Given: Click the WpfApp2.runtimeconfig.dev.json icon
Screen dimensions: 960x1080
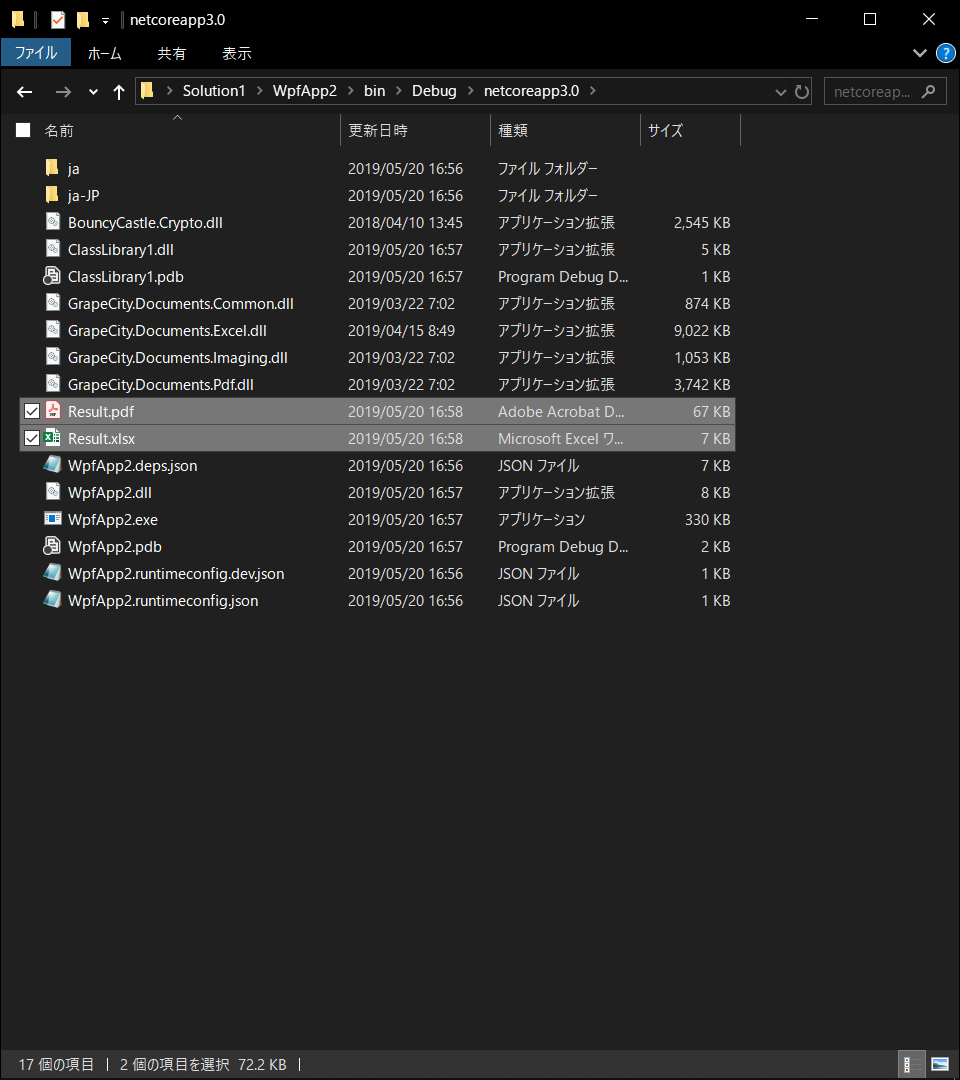Looking at the screenshot, I should point(52,572).
